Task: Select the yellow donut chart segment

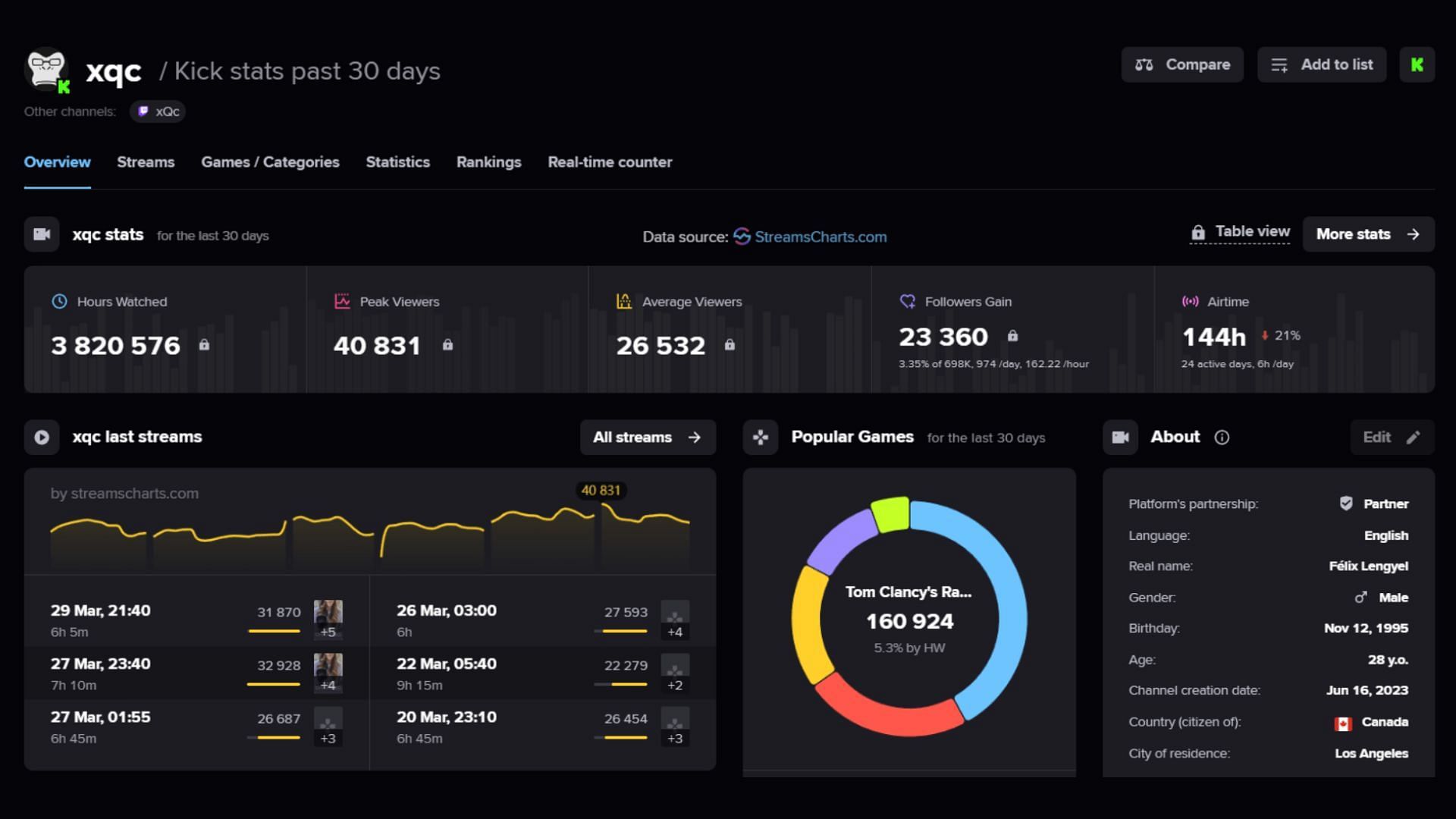Action: click(x=807, y=626)
